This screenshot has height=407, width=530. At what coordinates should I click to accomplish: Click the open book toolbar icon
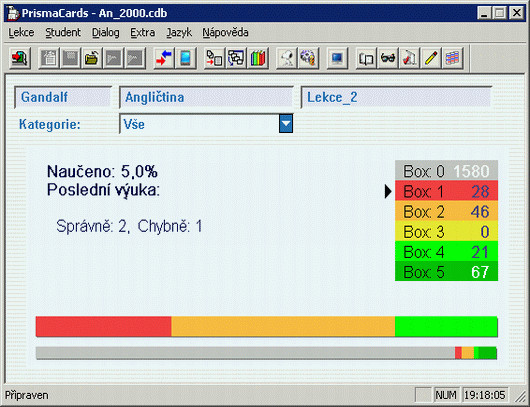tap(366, 58)
